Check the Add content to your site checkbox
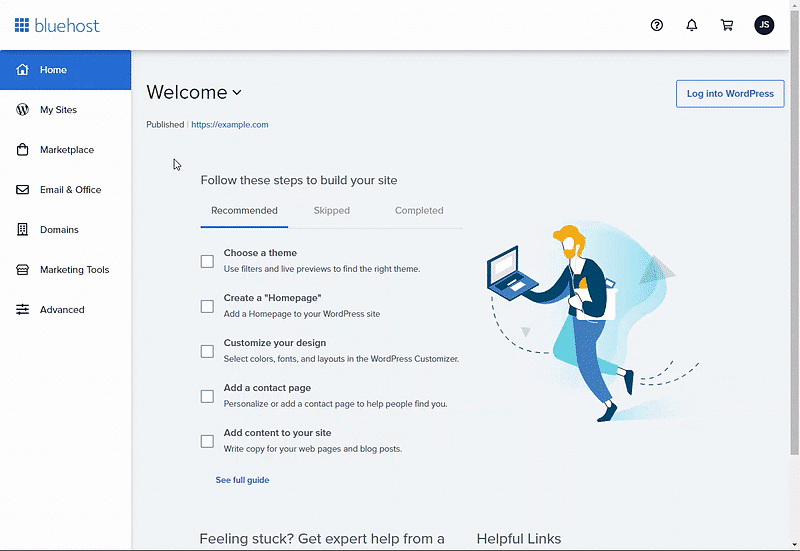This screenshot has width=800, height=551. click(x=207, y=441)
